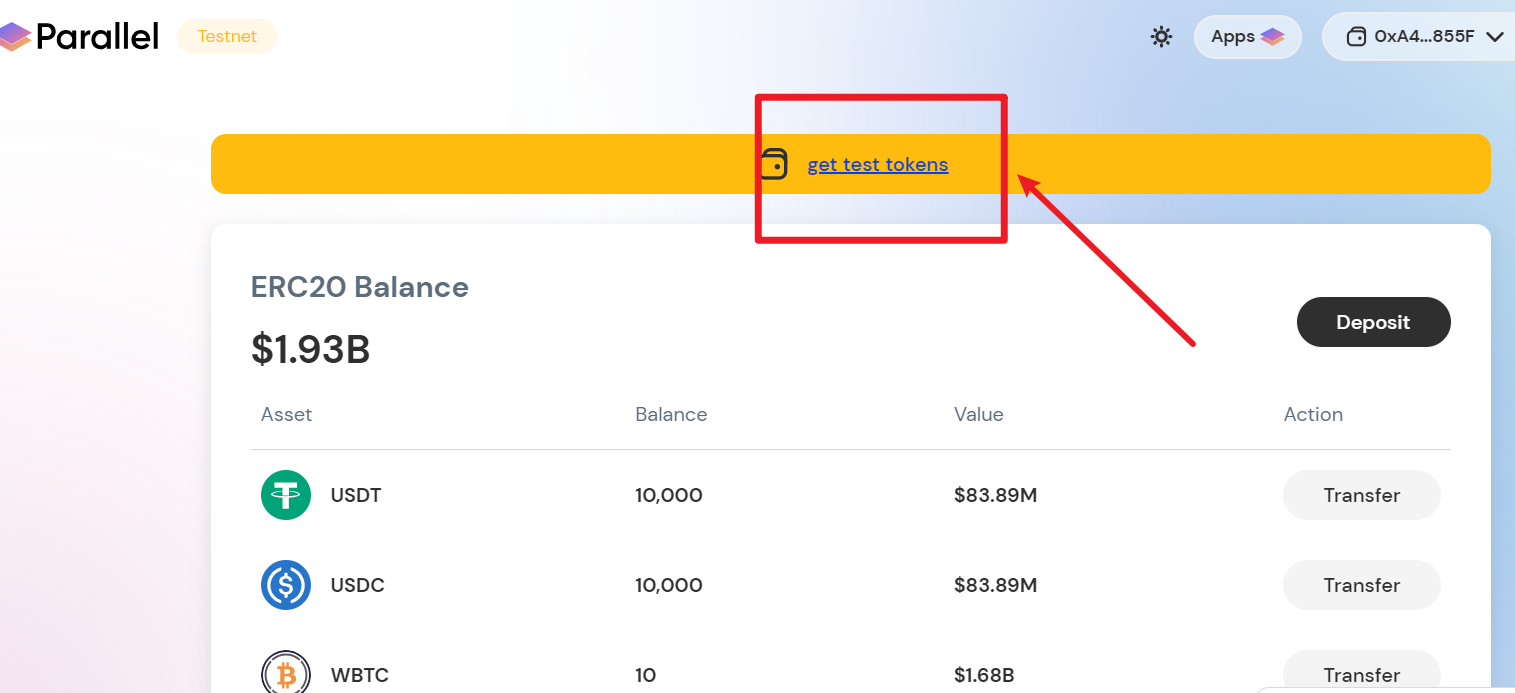This screenshot has width=1515, height=693.
Task: Click the Parallel logo icon
Action: pos(14,37)
